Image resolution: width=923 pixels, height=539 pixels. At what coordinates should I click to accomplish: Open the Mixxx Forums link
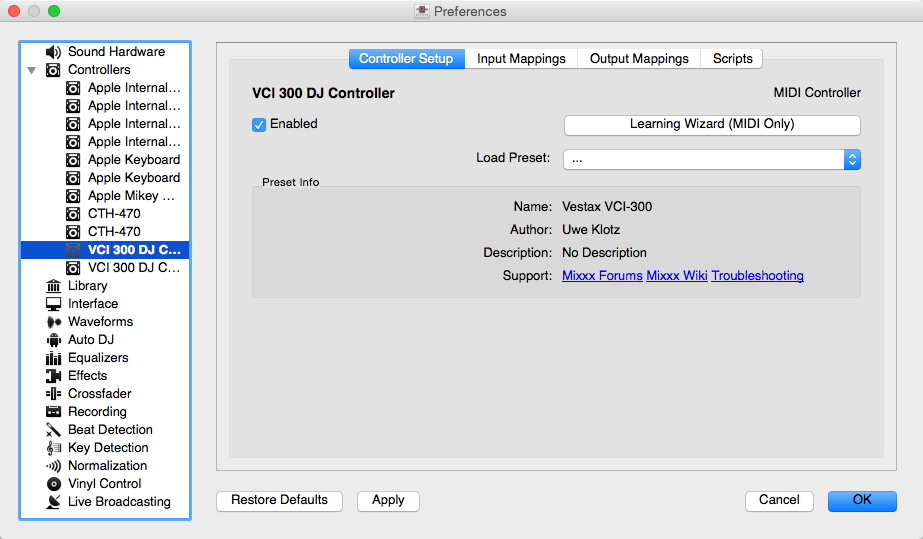pyautogui.click(x=602, y=276)
